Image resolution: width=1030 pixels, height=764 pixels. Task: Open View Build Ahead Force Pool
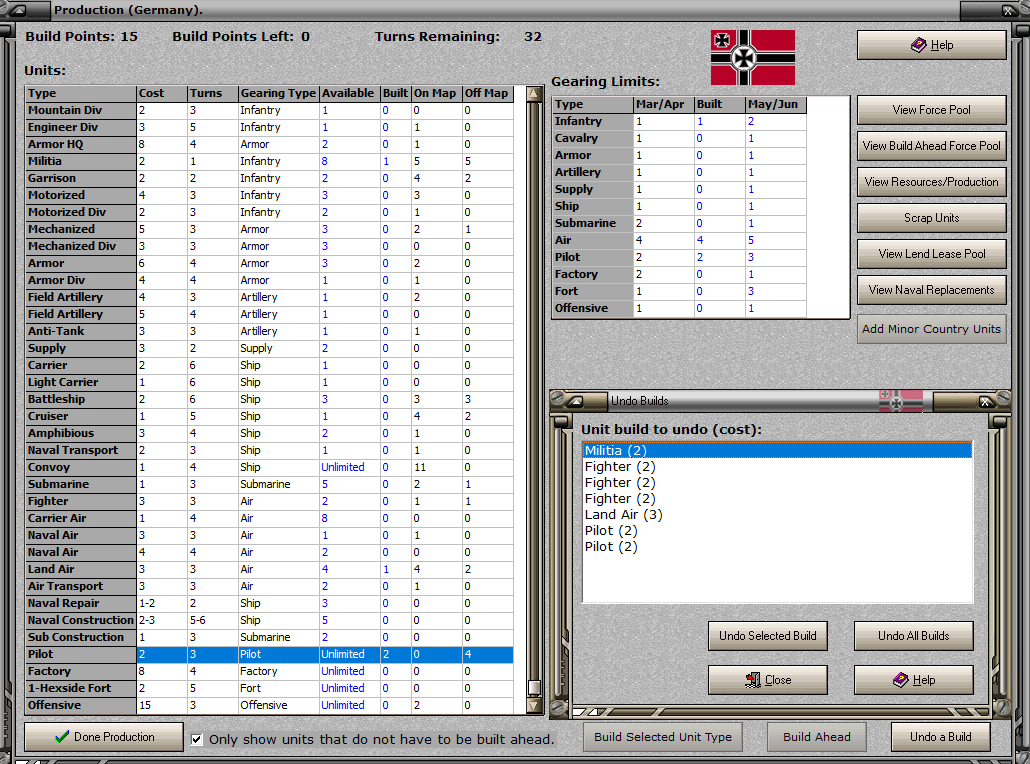931,146
